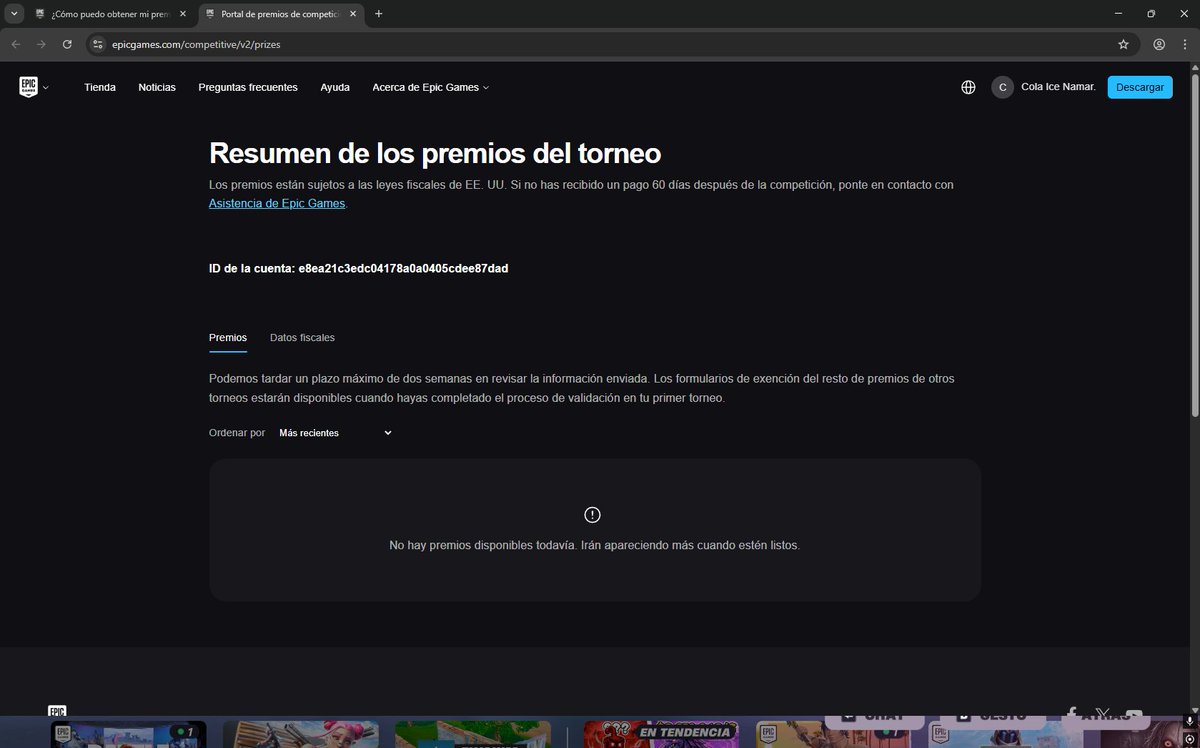The image size is (1200, 748).
Task: Open the language globe selector
Action: [968, 87]
